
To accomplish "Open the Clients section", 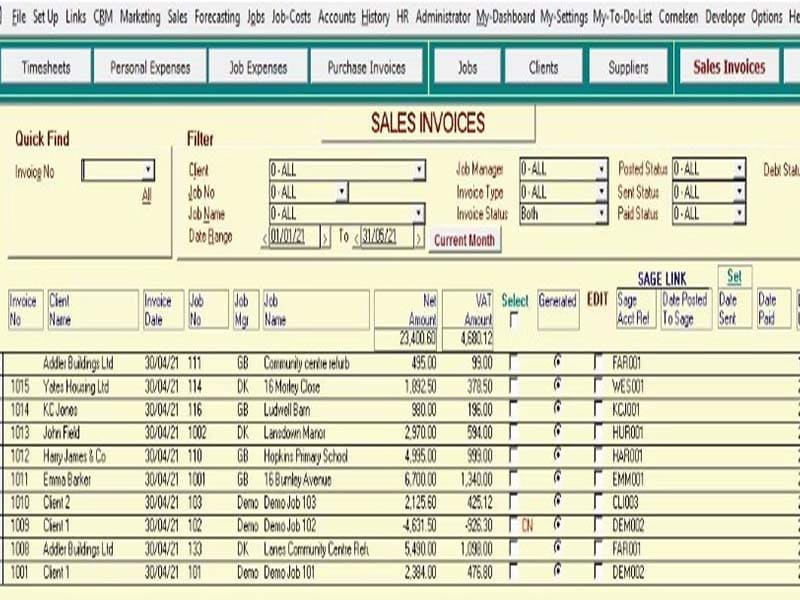I will coord(543,67).
